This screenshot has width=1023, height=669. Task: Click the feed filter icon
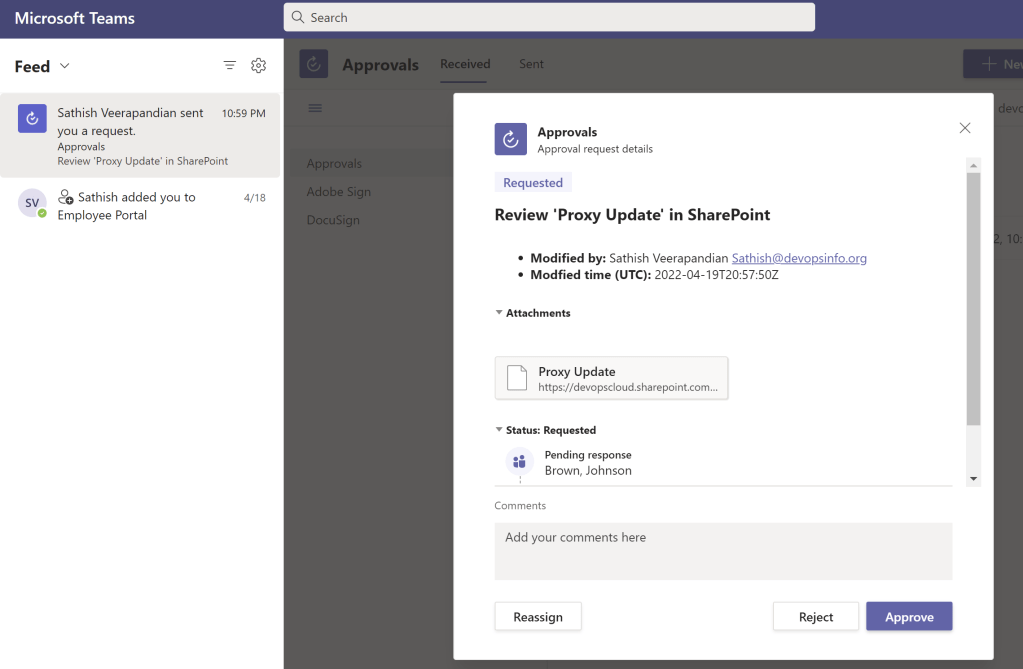[230, 66]
